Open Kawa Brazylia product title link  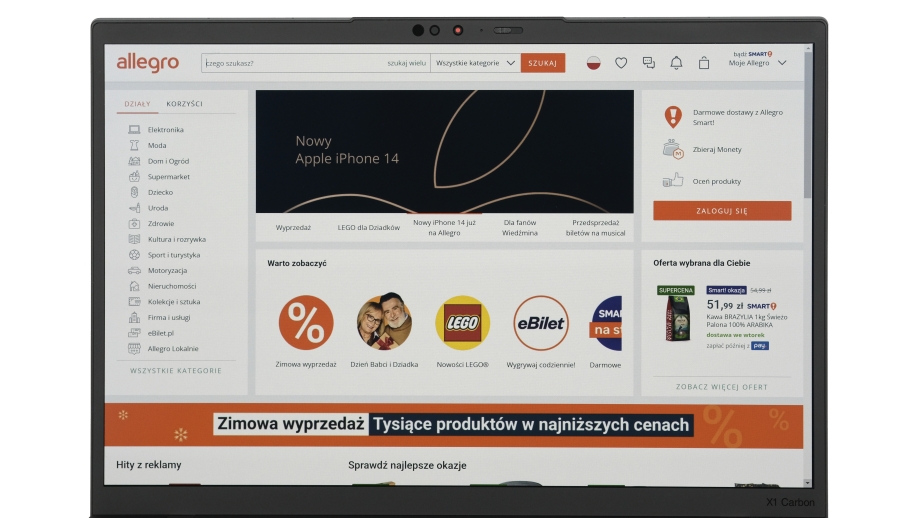[747, 320]
